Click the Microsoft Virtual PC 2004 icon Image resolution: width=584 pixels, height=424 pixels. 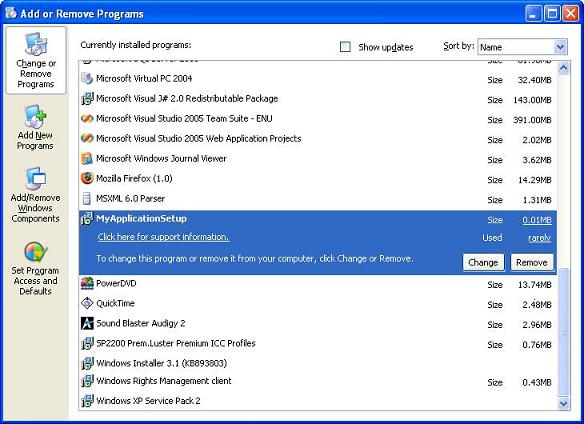click(87, 78)
